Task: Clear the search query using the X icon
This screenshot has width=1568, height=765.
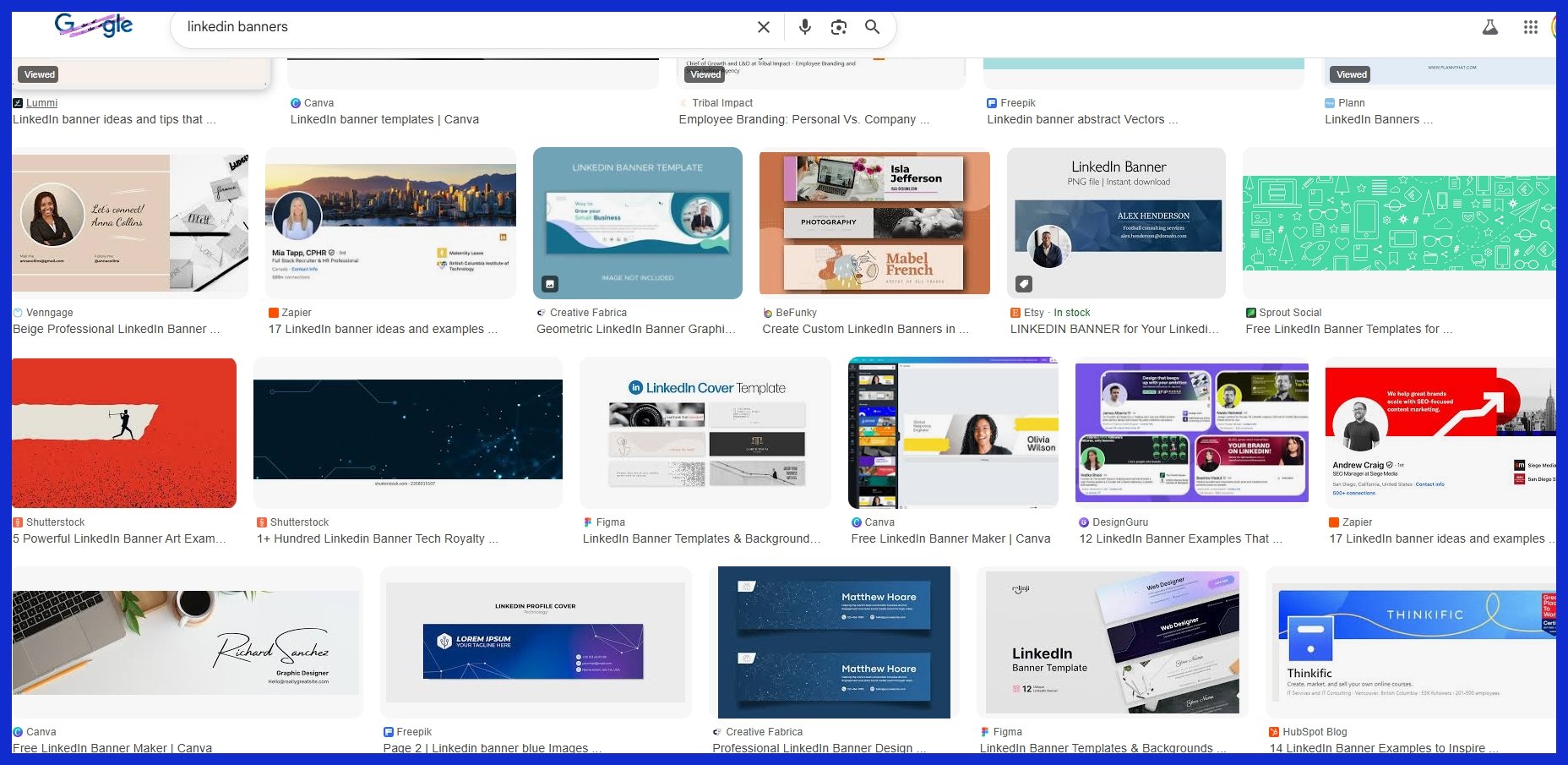Action: click(763, 26)
